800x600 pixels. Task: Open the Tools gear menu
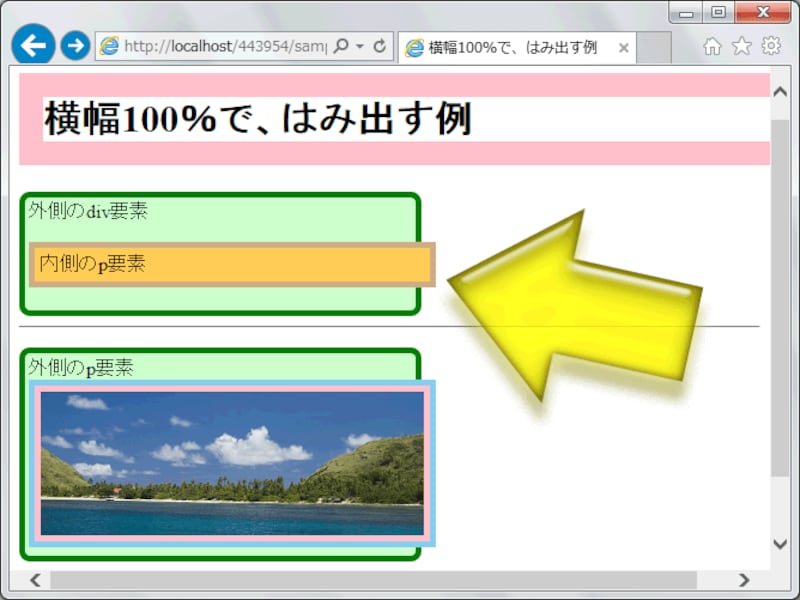(x=771, y=46)
